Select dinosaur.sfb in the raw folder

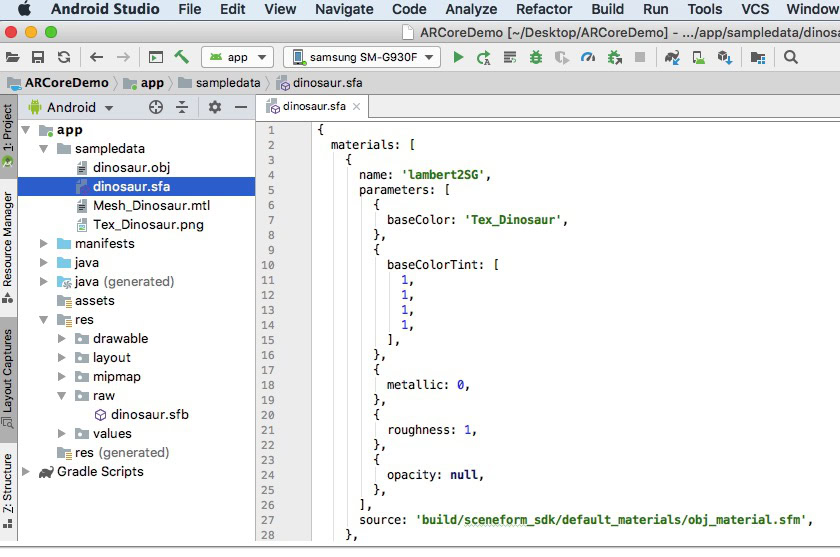click(149, 414)
